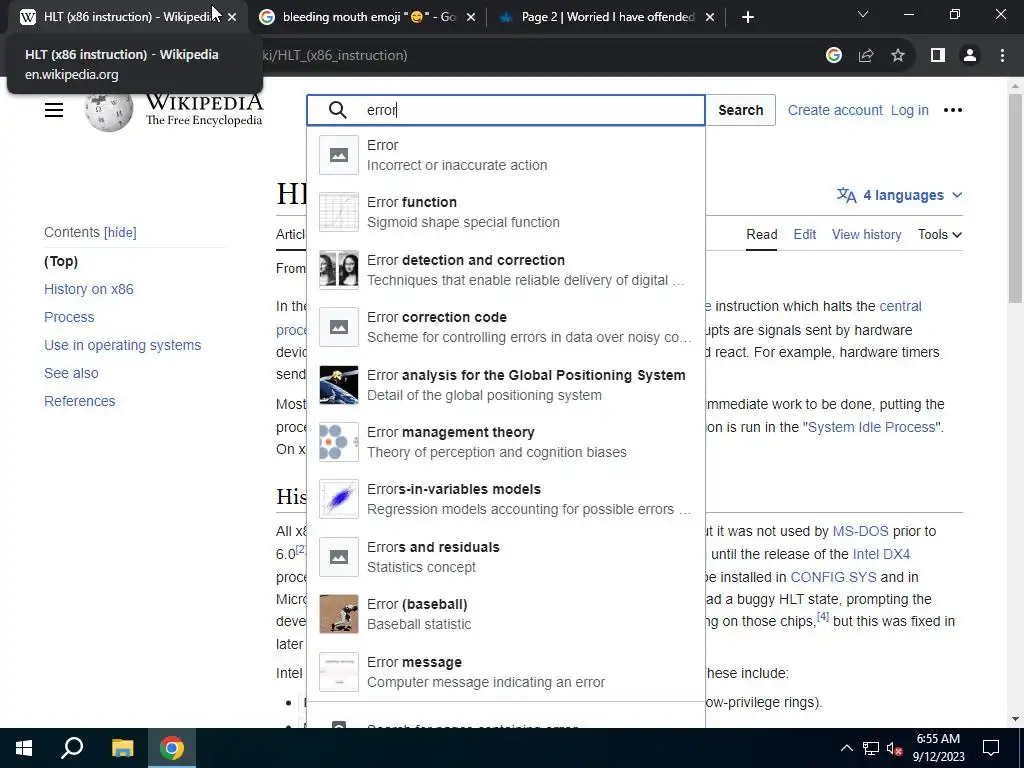Viewport: 1024px width, 768px height.
Task: Select Error function suggestion
Action: [505, 212]
